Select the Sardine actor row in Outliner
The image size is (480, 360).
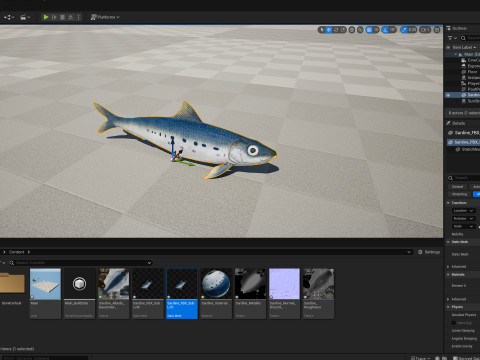pos(463,95)
